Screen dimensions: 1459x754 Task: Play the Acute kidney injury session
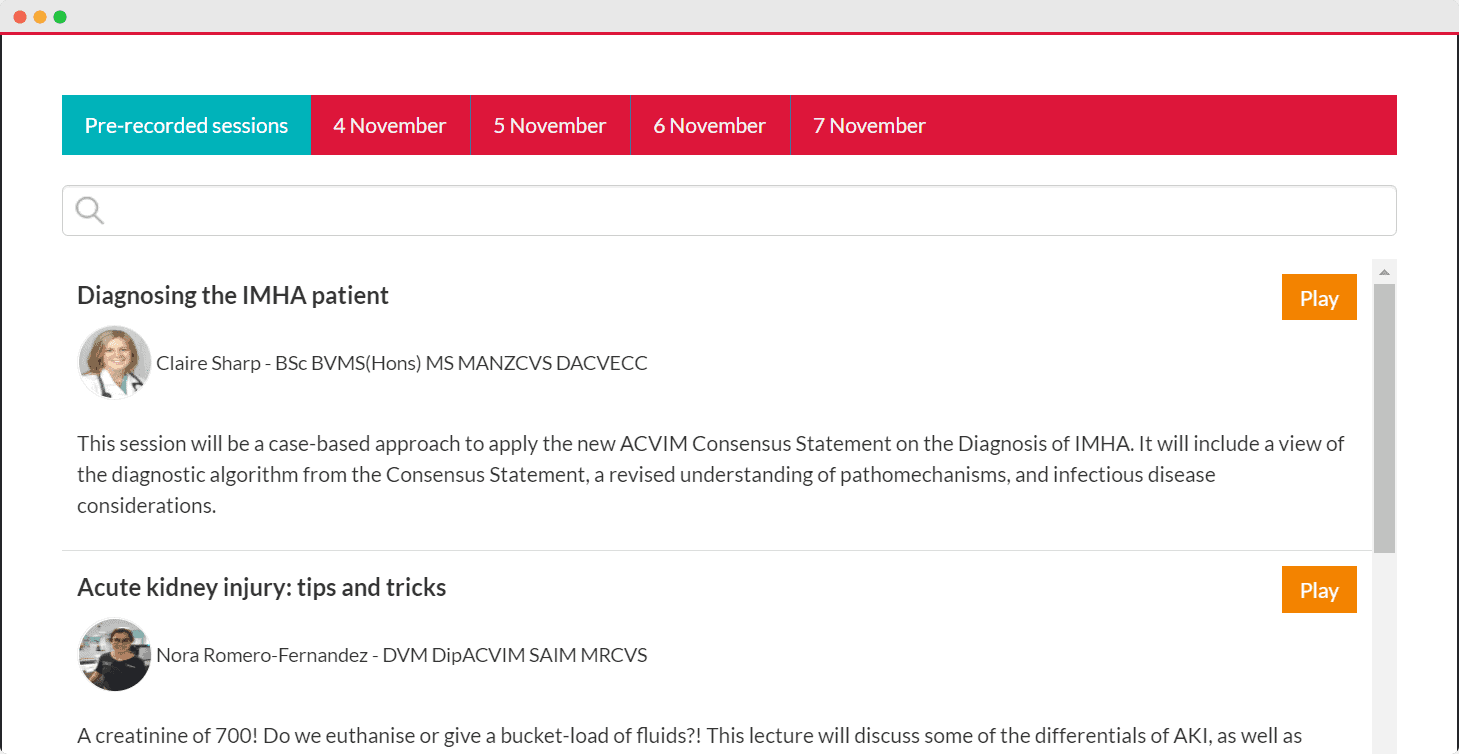pyautogui.click(x=1318, y=590)
